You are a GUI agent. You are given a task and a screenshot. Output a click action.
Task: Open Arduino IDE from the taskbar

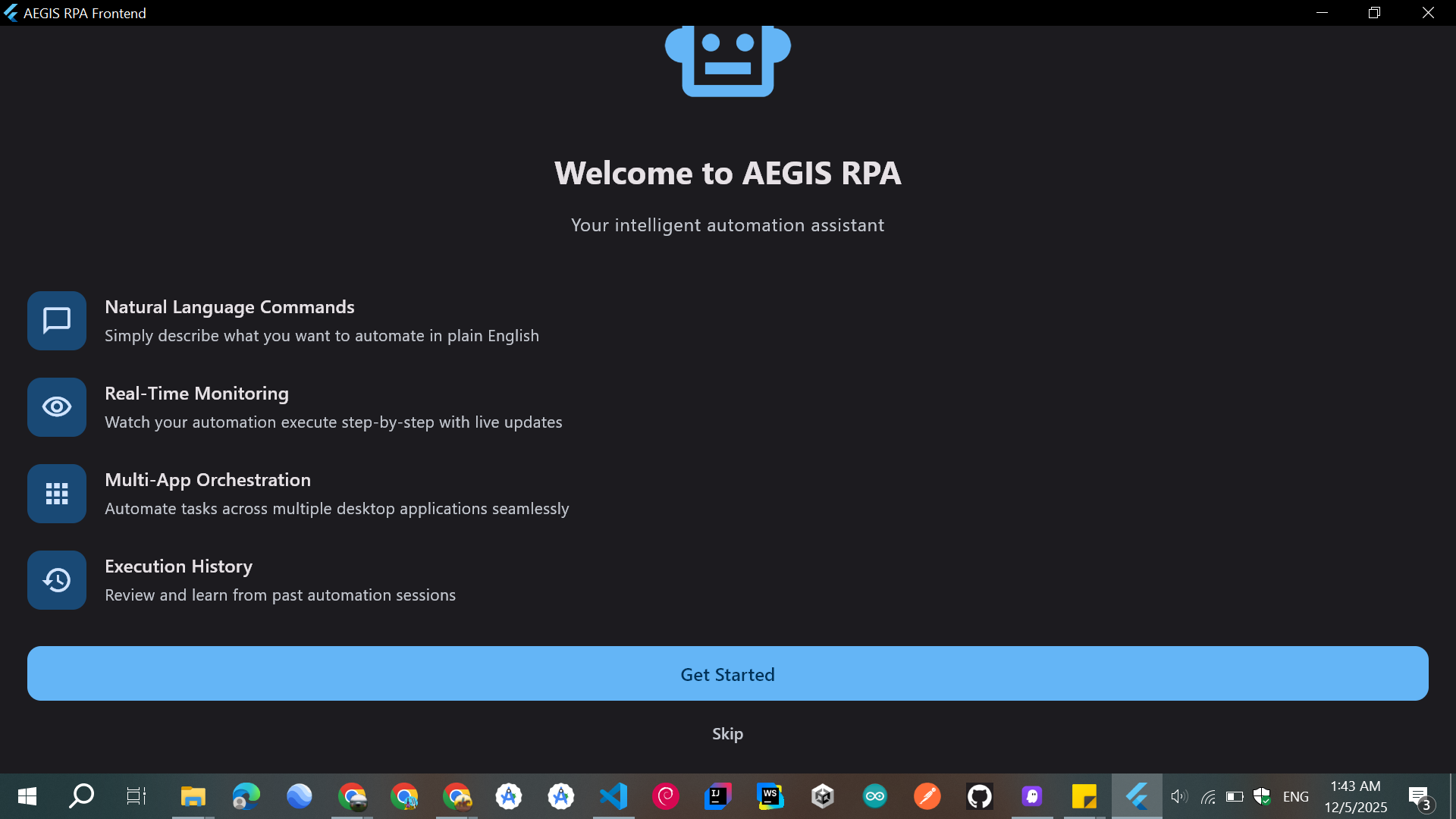coord(874,796)
